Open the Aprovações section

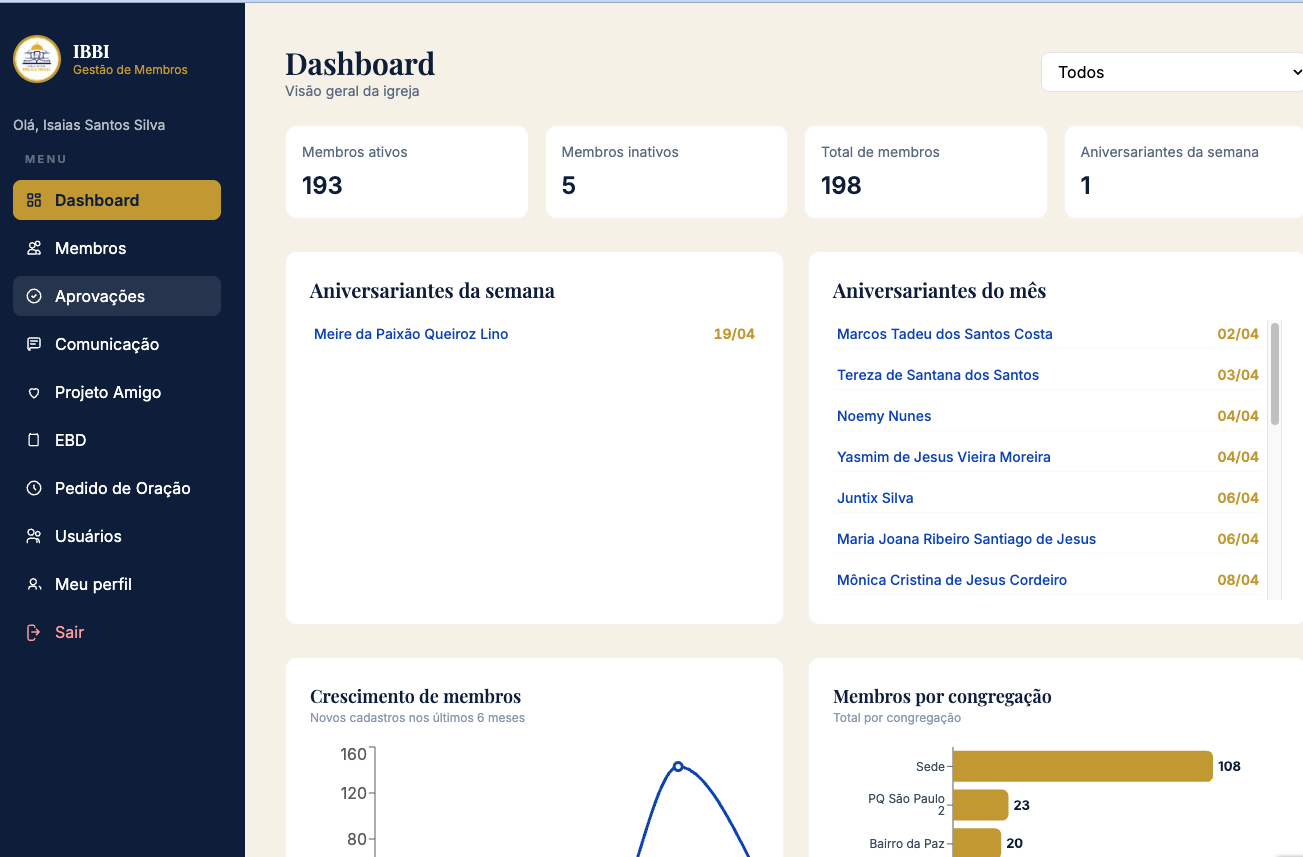pyautogui.click(x=117, y=296)
